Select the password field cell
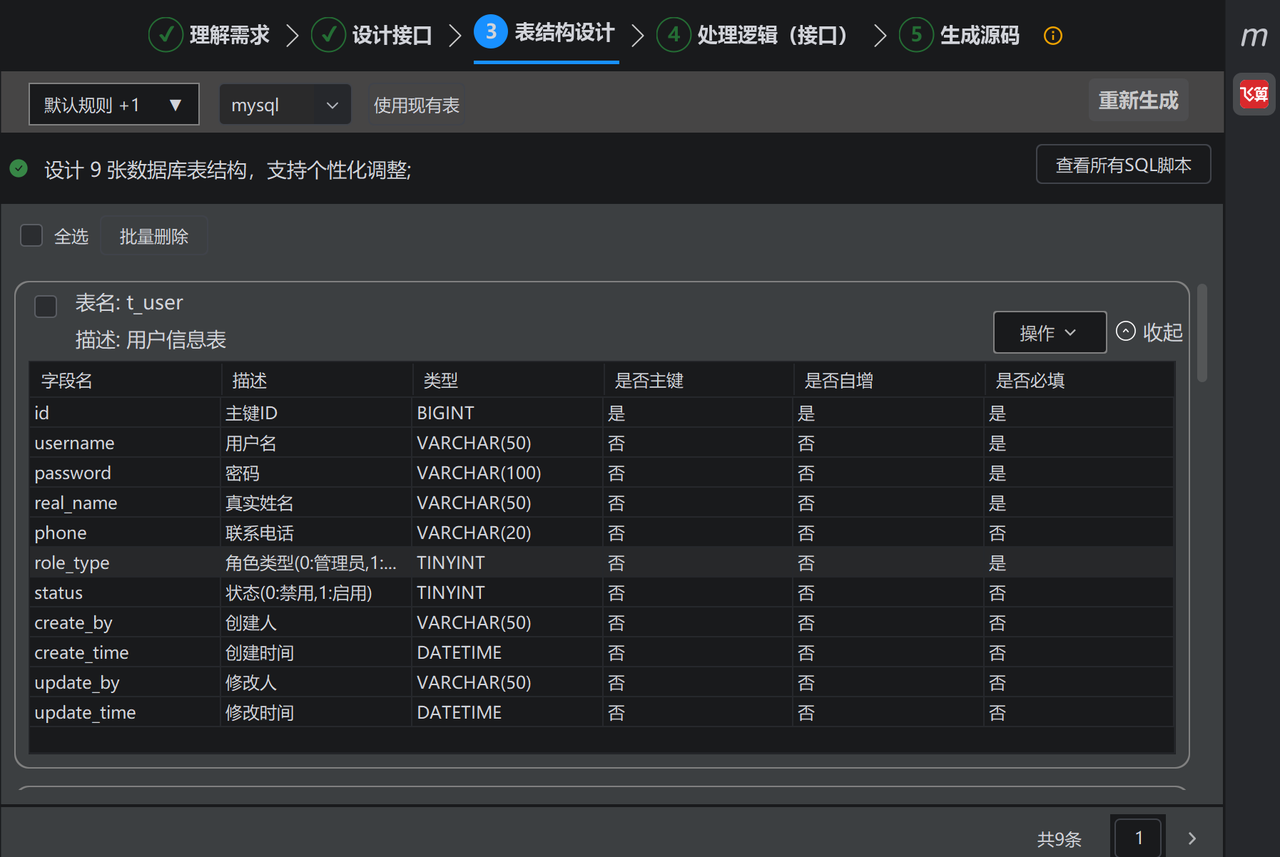Viewport: 1280px width, 857px height. 125,473
